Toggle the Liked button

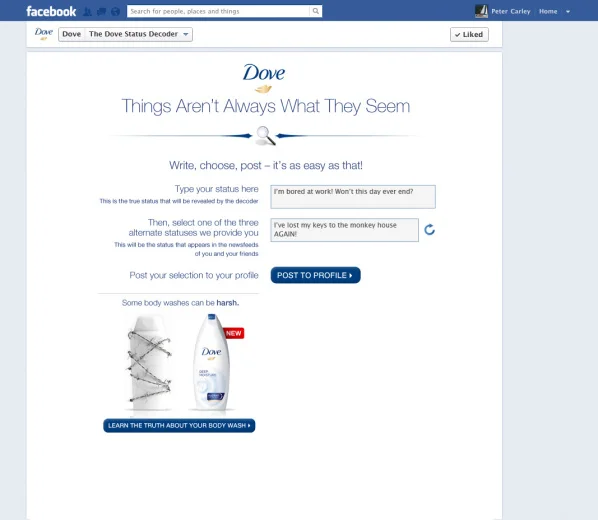click(x=469, y=34)
